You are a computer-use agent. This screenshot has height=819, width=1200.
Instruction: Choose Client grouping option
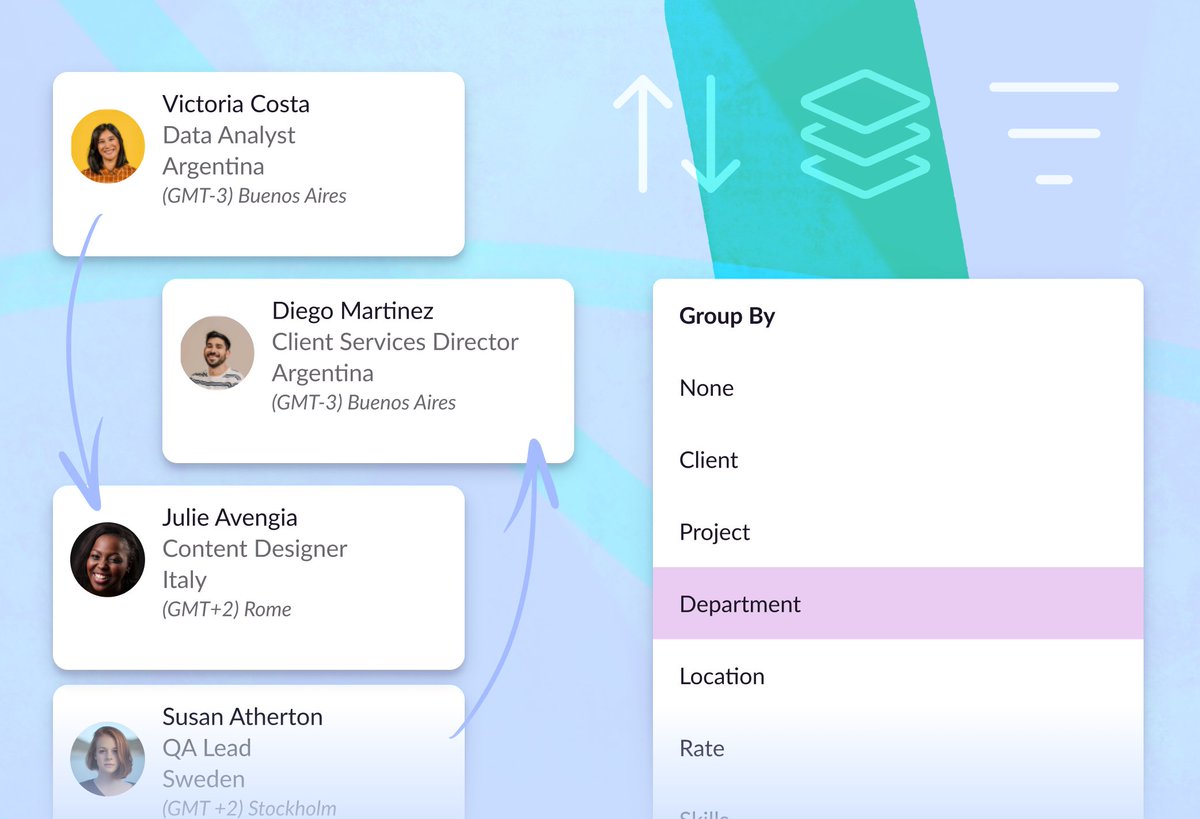point(898,460)
